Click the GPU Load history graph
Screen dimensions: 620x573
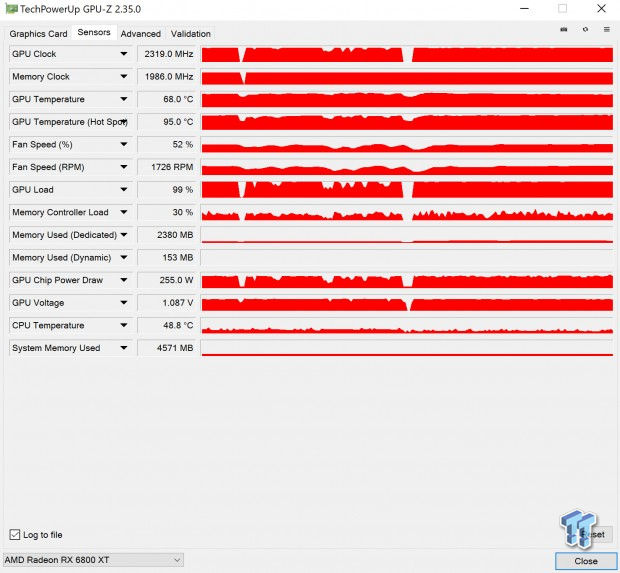click(x=407, y=189)
